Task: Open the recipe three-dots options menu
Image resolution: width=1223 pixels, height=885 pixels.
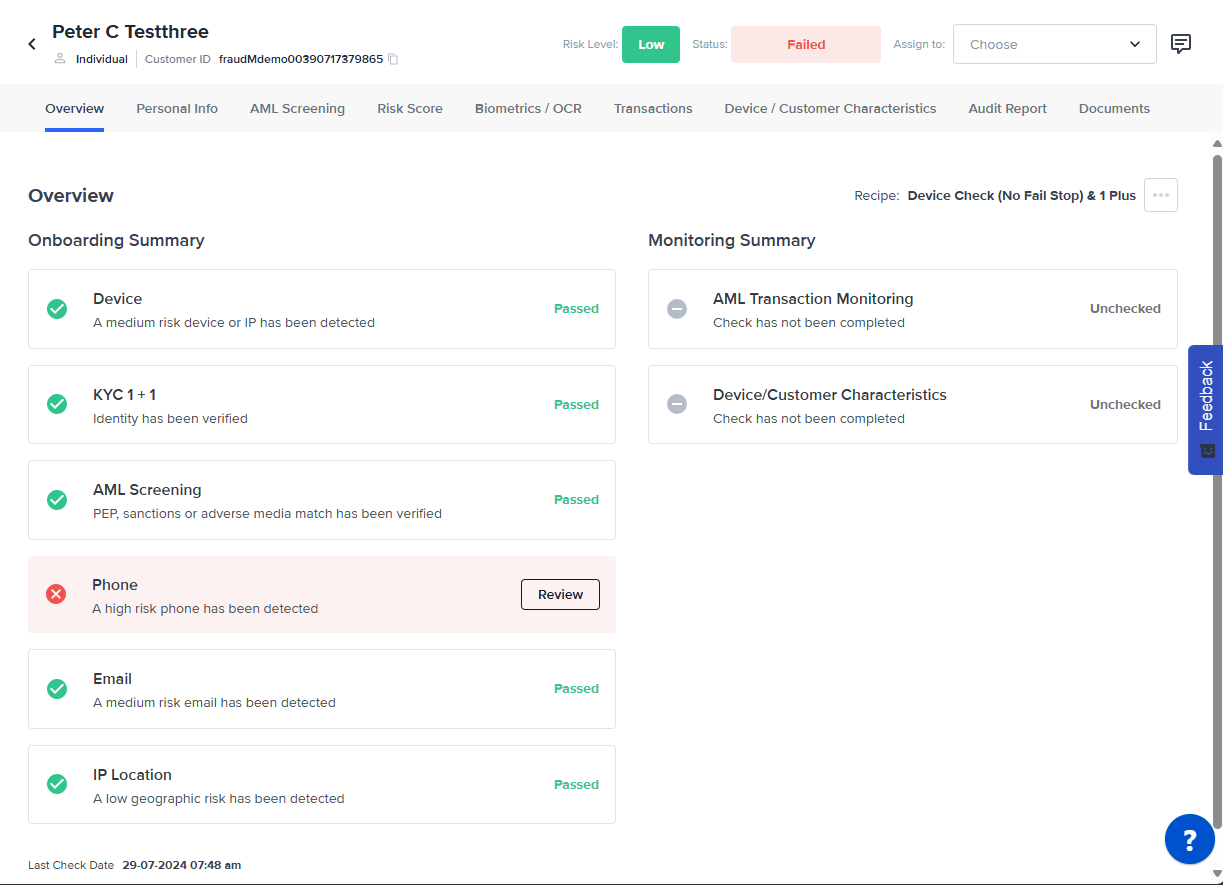Action: [1160, 195]
